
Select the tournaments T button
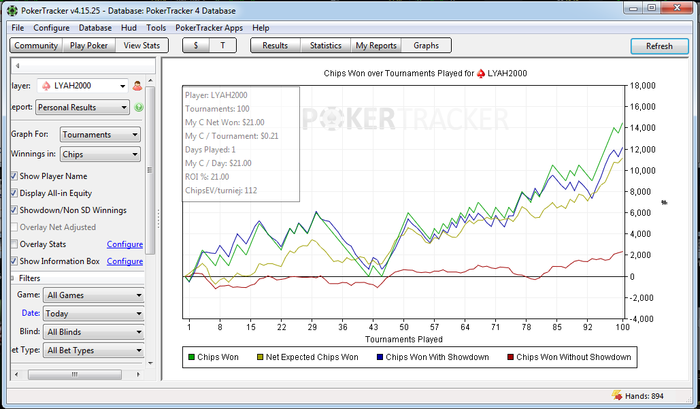[x=223, y=45]
